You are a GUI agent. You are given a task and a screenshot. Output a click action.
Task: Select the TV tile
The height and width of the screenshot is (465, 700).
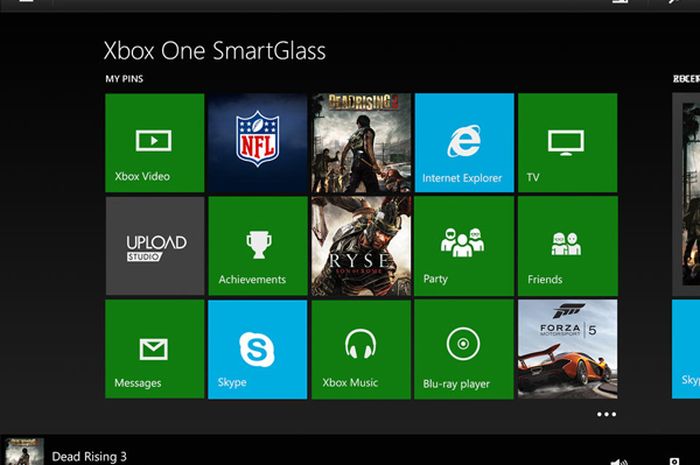tap(567, 143)
